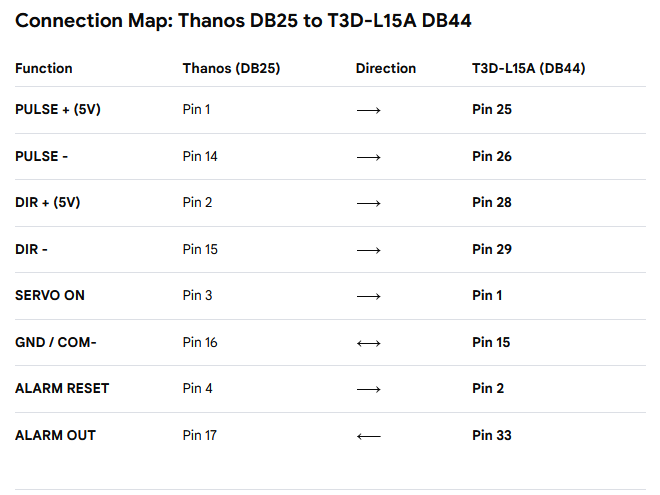Viewport: 660px width, 495px height.
Task: Click the arrow in the DIR - row
Action: click(x=369, y=250)
